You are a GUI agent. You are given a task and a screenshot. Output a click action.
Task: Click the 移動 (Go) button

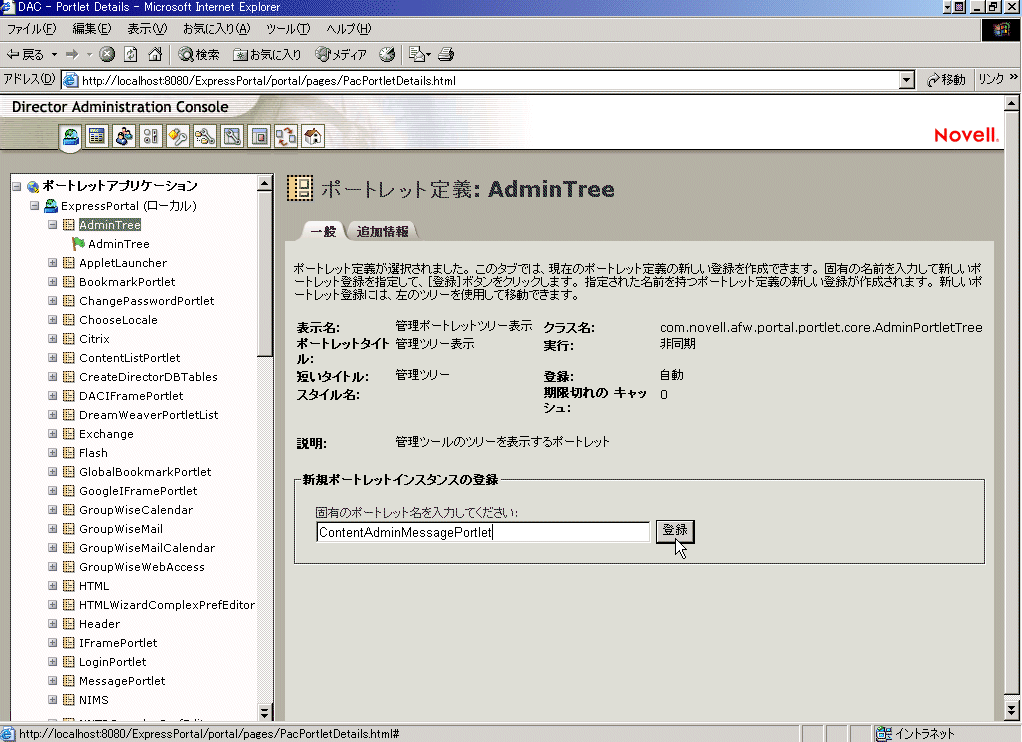(x=946, y=80)
